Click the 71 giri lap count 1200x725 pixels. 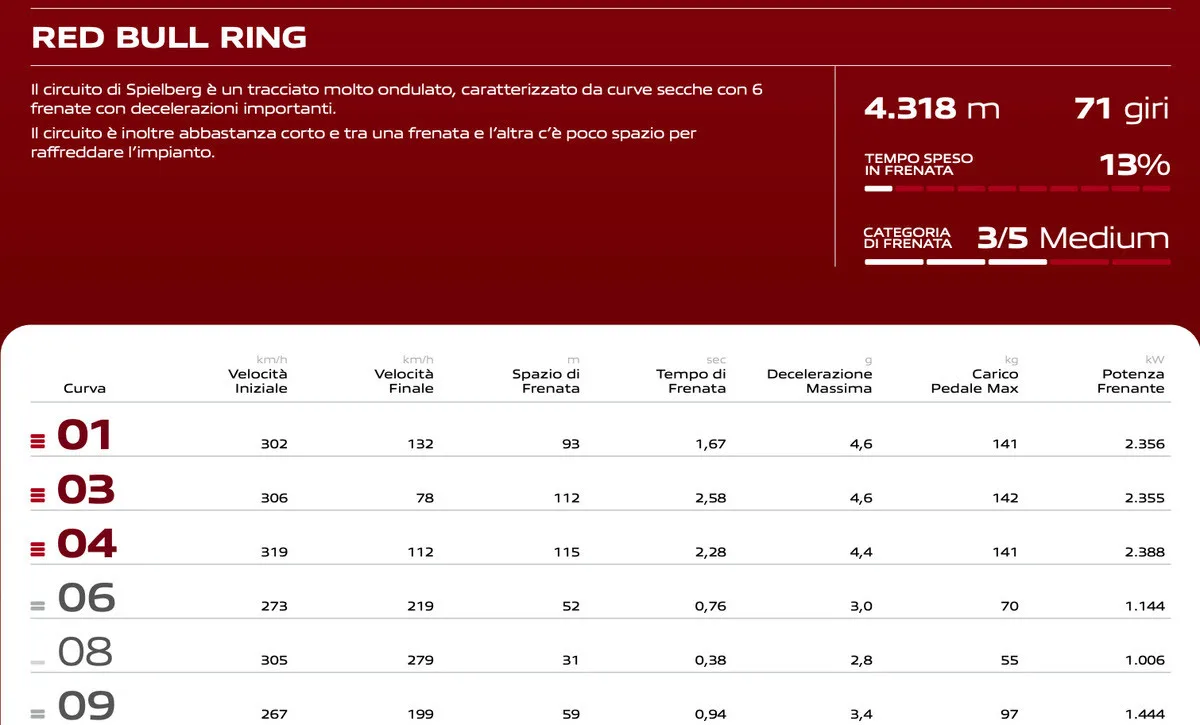1121,109
